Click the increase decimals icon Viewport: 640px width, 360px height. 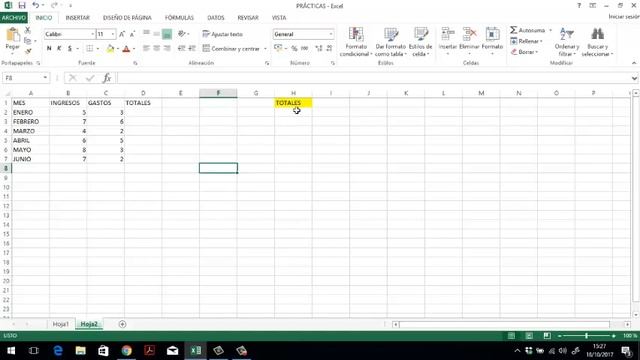[319, 49]
